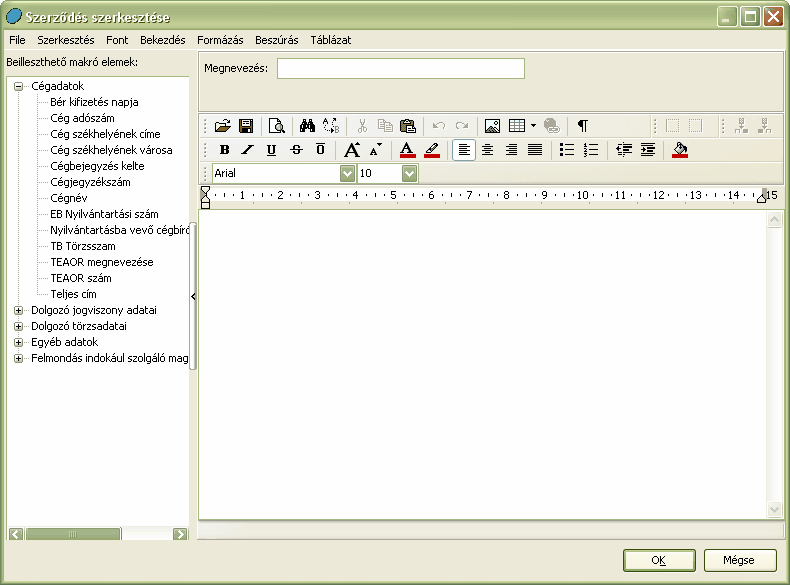Click the Redo arrow icon

462,125
